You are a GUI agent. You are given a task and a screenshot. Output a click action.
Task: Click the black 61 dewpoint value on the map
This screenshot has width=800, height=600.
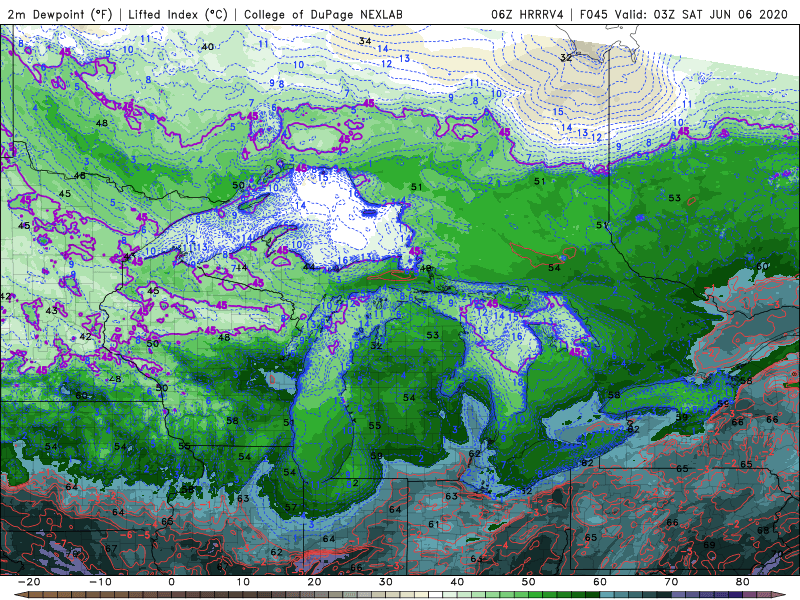pyautogui.click(x=434, y=524)
